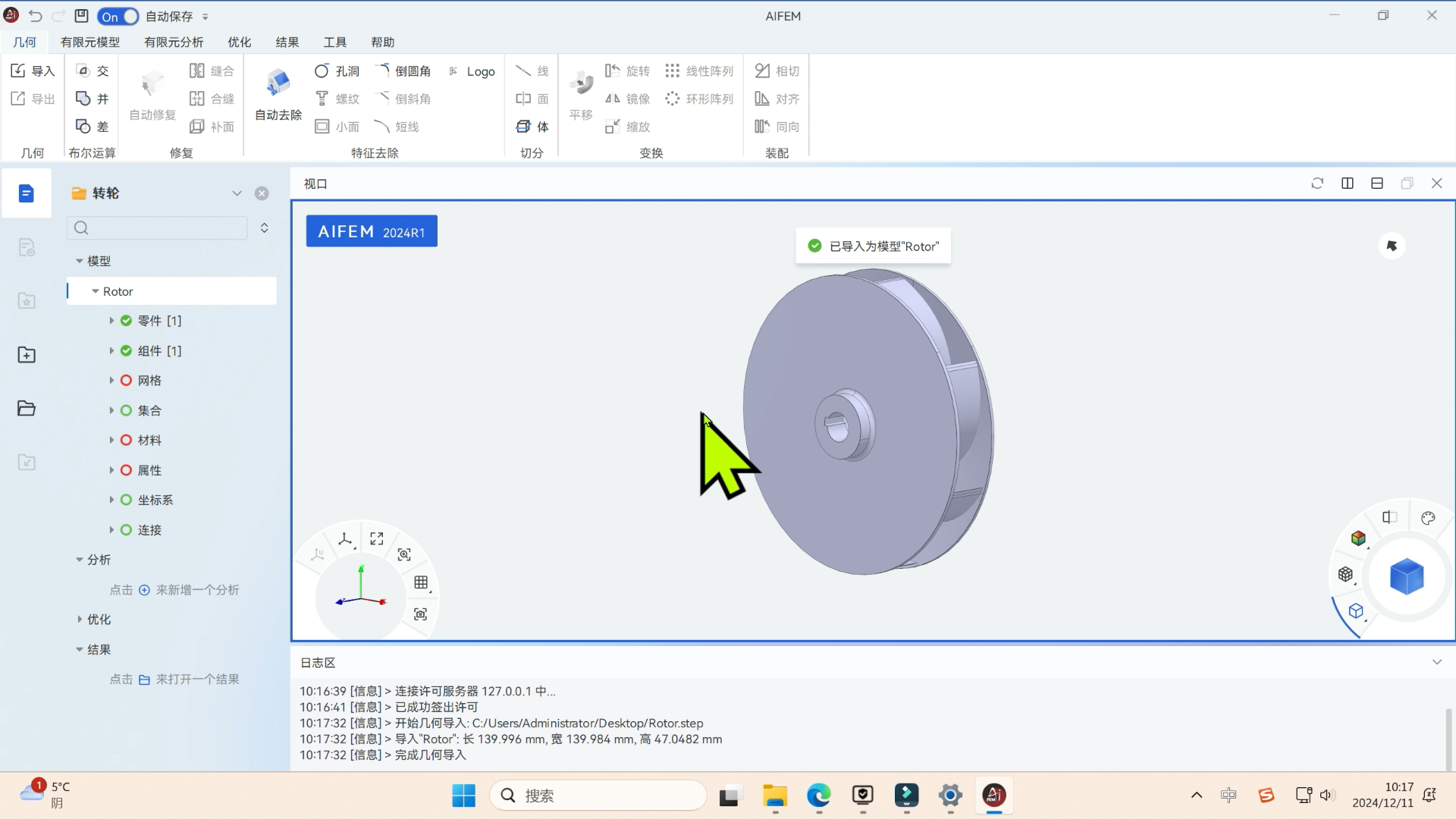The width and height of the screenshot is (1456, 819).
Task: Toggle 自动保存 (auto-save) switch on/off
Action: (118, 16)
